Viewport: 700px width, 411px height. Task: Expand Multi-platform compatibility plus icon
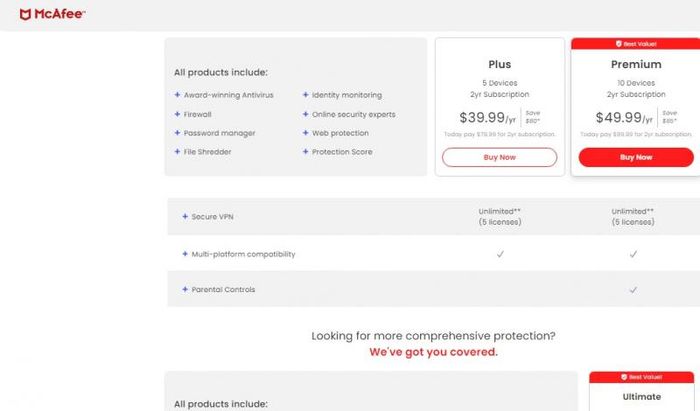click(x=185, y=254)
